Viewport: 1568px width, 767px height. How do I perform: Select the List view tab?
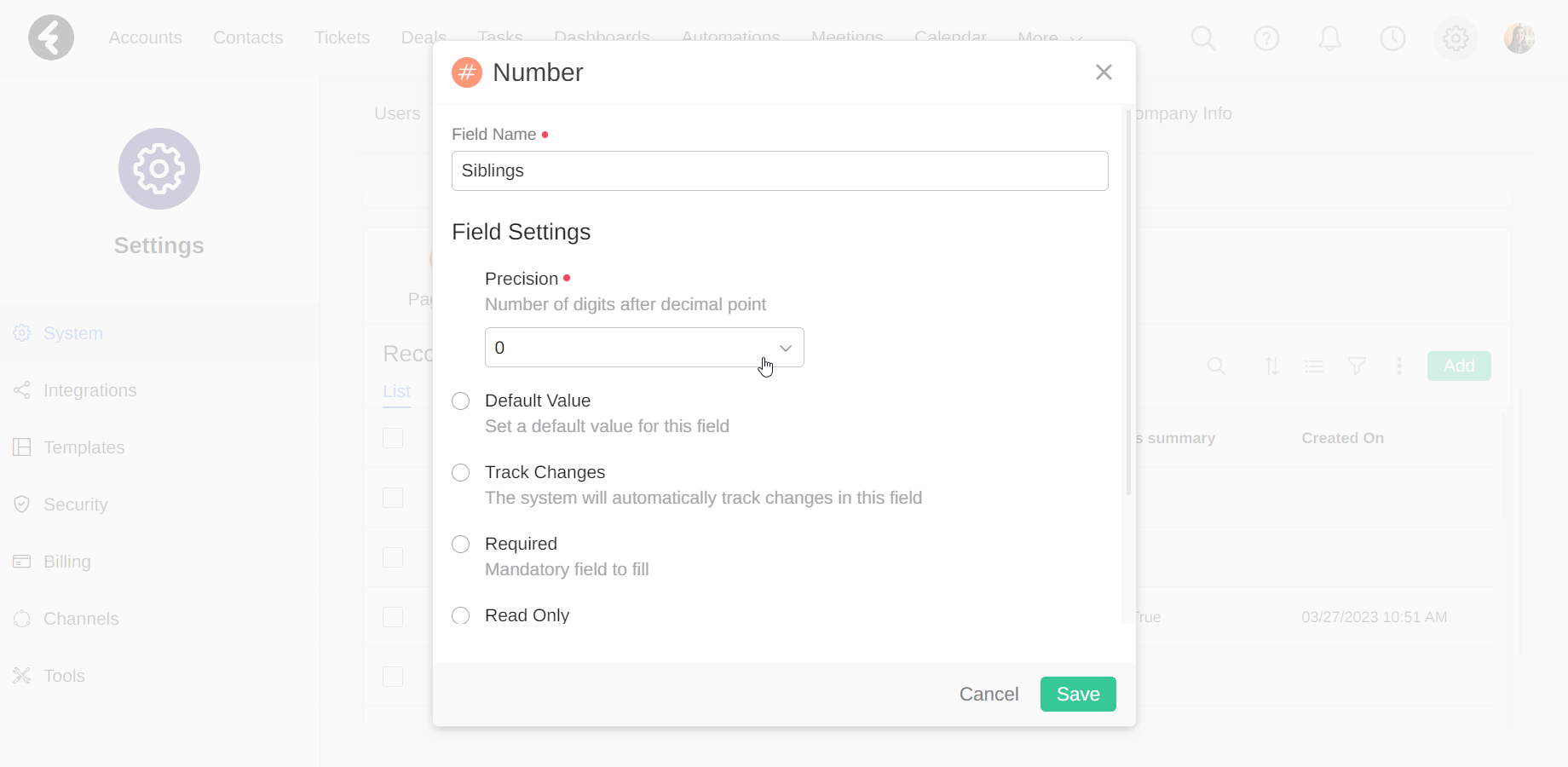pyautogui.click(x=396, y=391)
